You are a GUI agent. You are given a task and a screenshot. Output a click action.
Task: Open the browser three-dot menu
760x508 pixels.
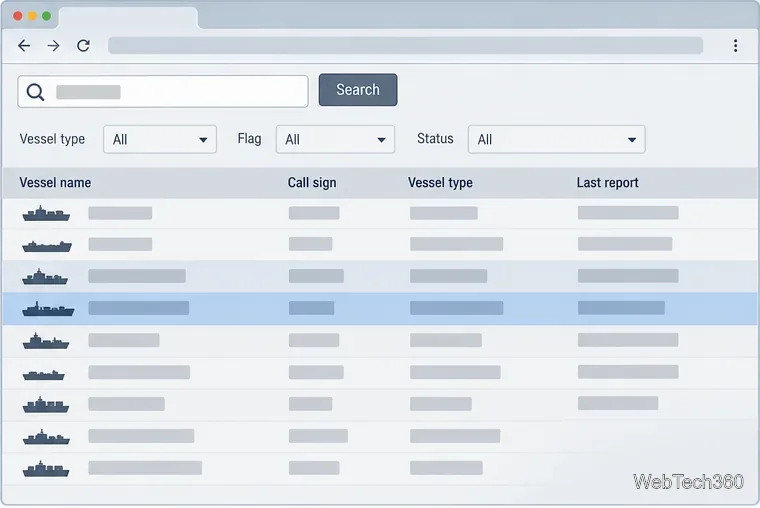pos(735,46)
